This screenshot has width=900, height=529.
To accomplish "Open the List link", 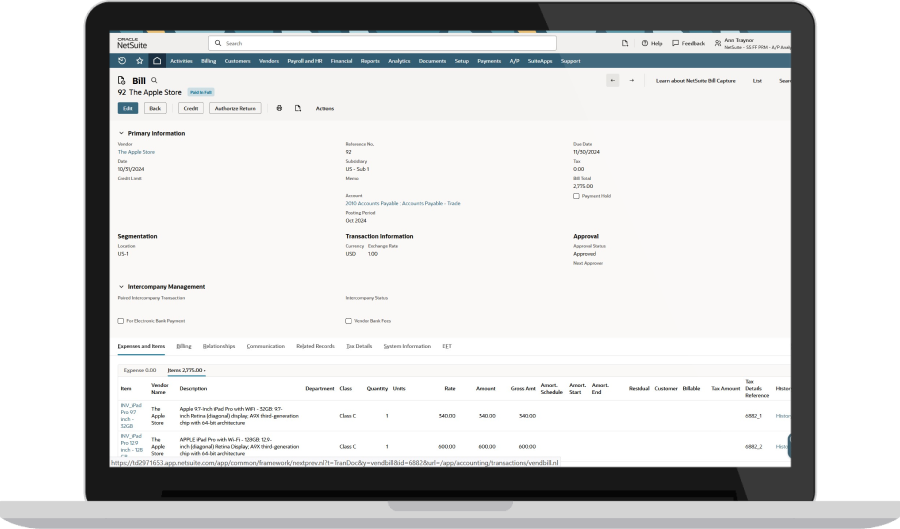I will pos(757,81).
